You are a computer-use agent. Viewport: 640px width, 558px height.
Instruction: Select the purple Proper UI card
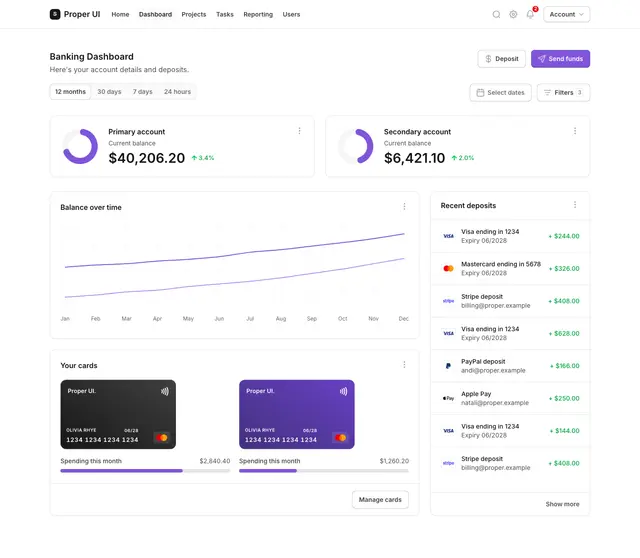[x=297, y=414]
